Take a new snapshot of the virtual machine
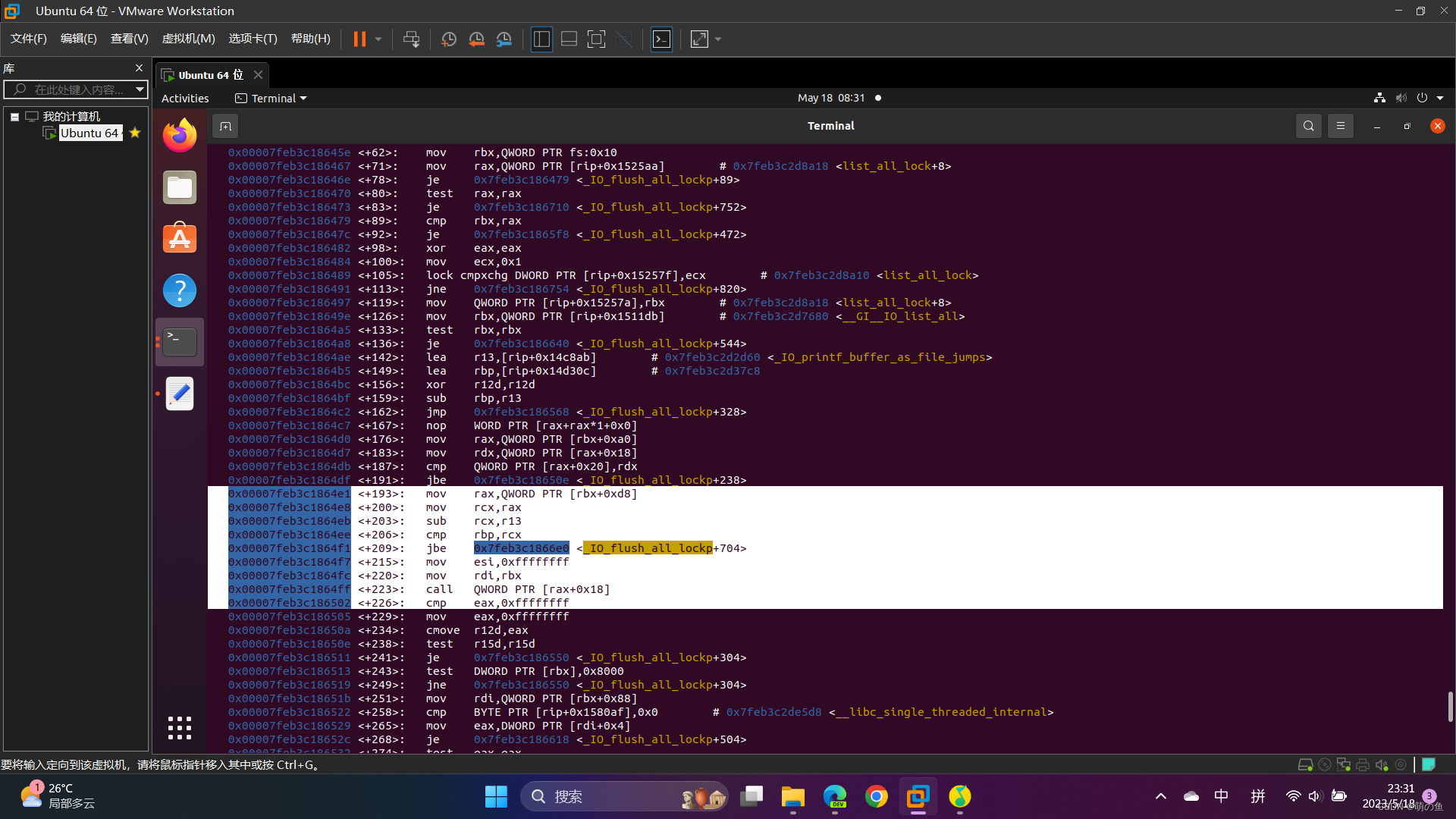Screen dimensions: 1456x819 448,39
